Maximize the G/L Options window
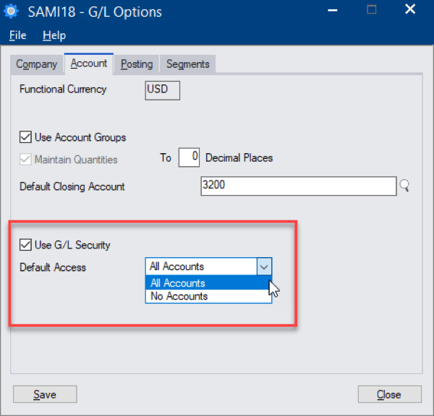 click(371, 10)
